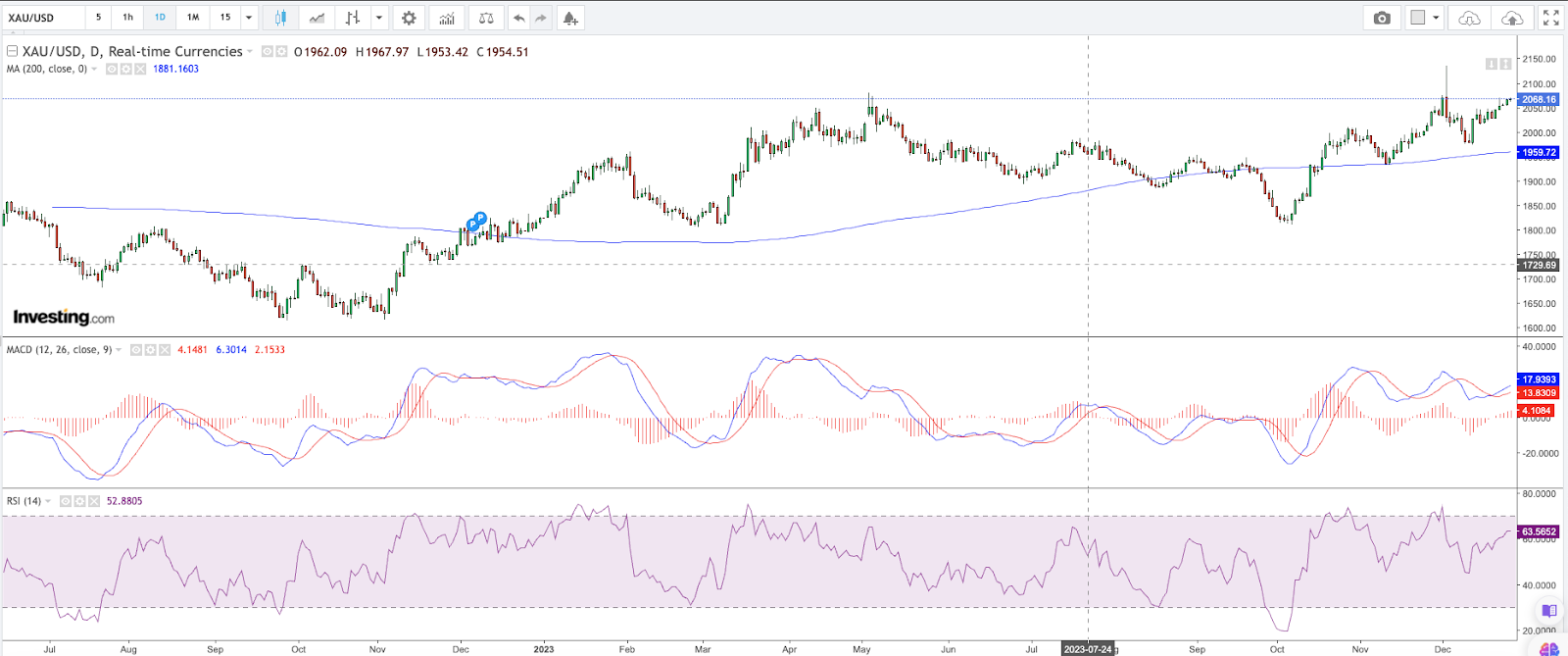Click the MACD histogram value 4.1481
This screenshot has width=1568, height=656.
(192, 349)
